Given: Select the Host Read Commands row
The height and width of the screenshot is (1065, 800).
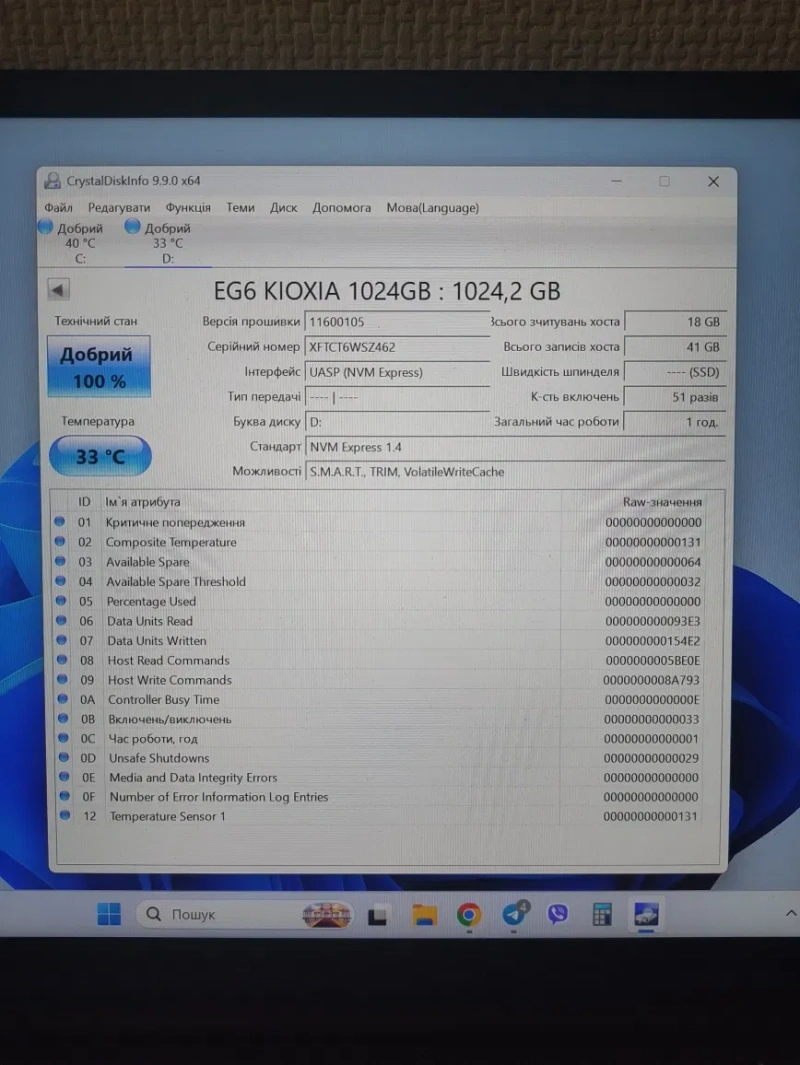Looking at the screenshot, I should 379,660.
